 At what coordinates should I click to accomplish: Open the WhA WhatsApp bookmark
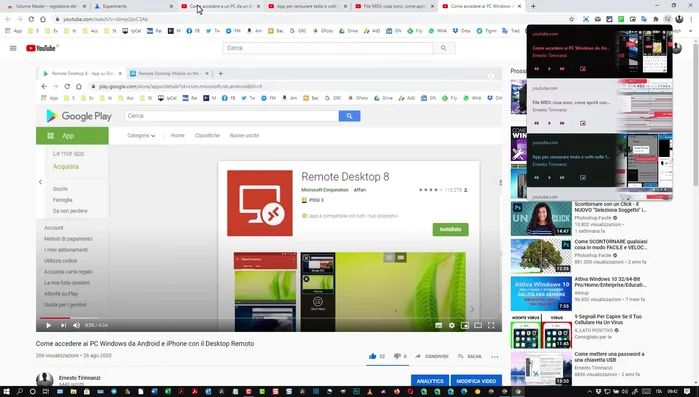tap(437, 31)
